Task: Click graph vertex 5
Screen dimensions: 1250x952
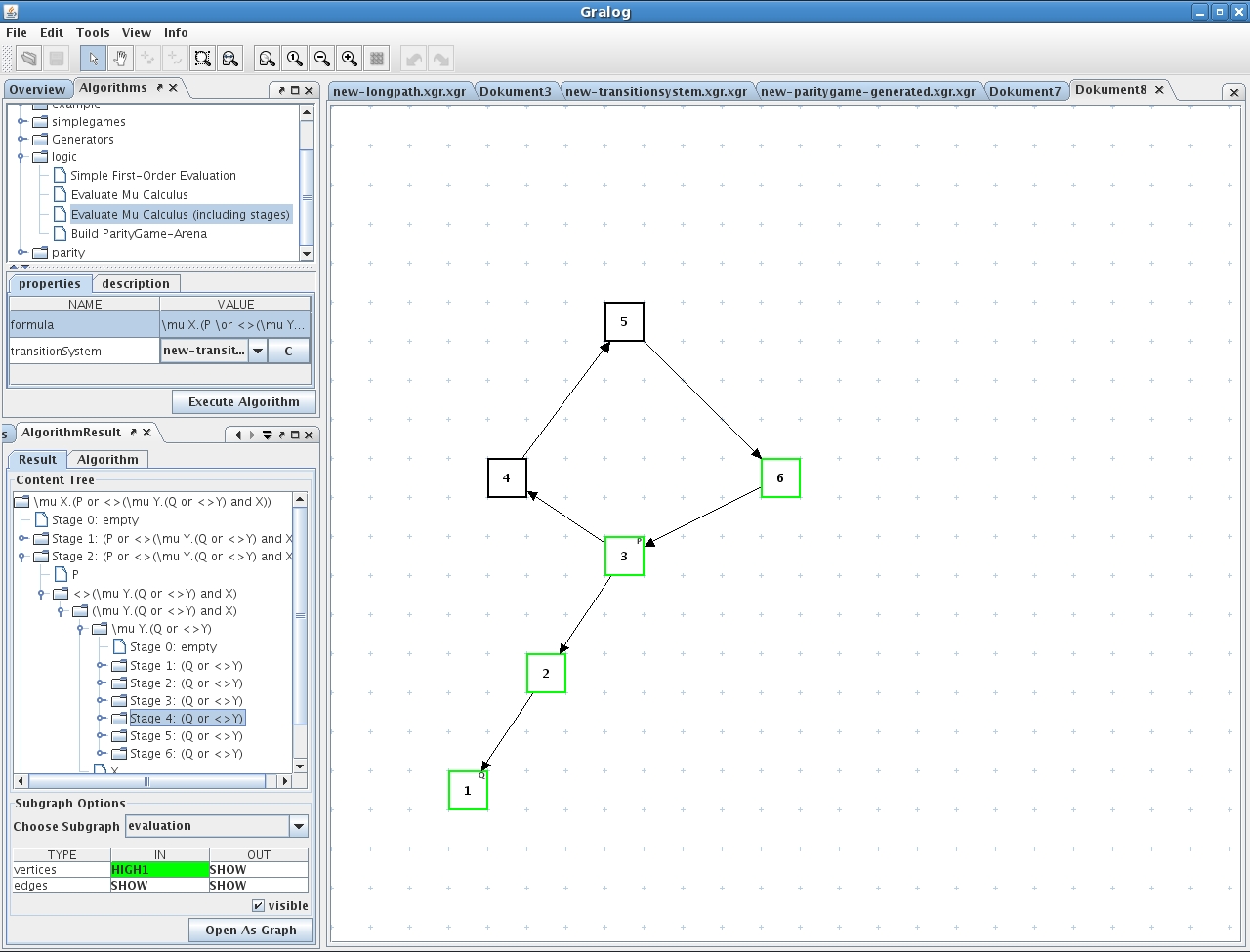Action: [x=624, y=321]
